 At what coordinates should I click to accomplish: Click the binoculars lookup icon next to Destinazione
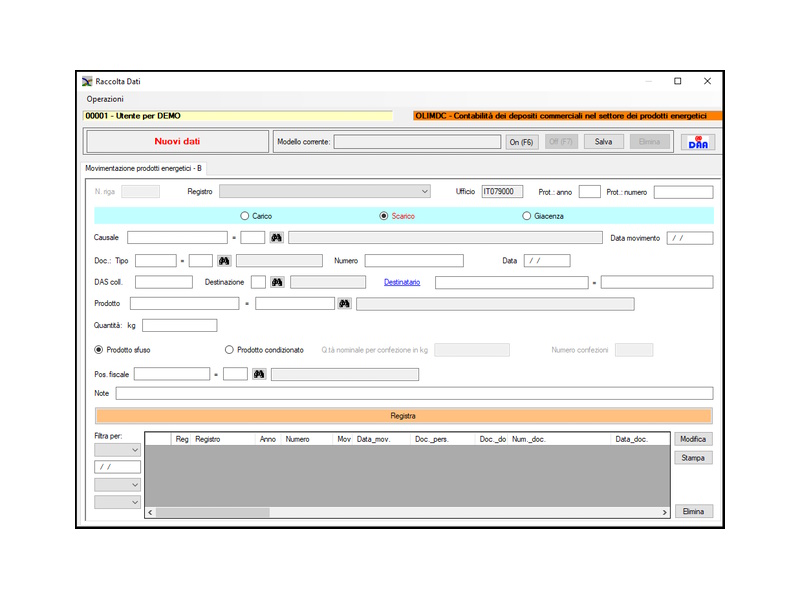(277, 282)
